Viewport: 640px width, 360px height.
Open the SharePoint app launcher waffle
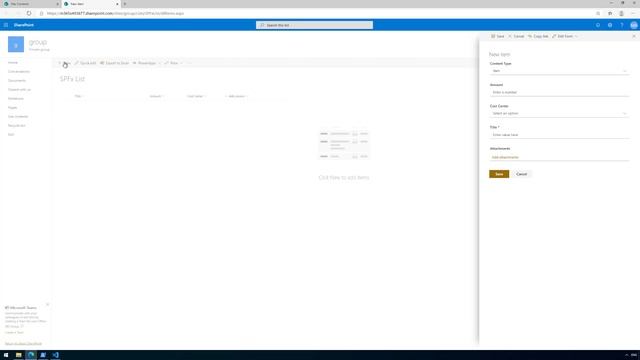point(6,25)
